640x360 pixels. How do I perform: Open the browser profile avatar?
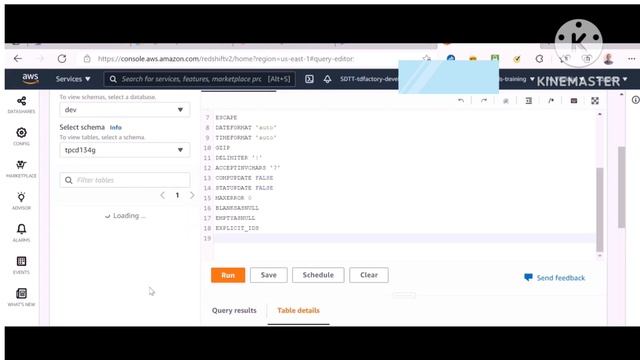609,59
